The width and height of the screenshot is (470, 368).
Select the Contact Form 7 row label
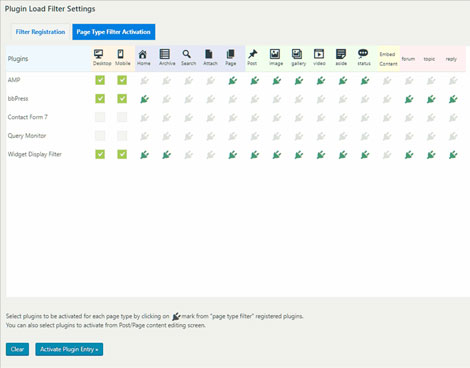28,117
